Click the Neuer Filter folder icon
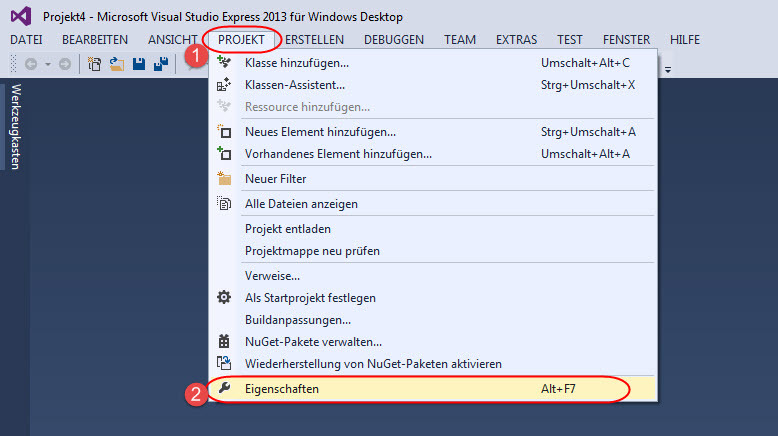The width and height of the screenshot is (778, 436). tap(224, 178)
